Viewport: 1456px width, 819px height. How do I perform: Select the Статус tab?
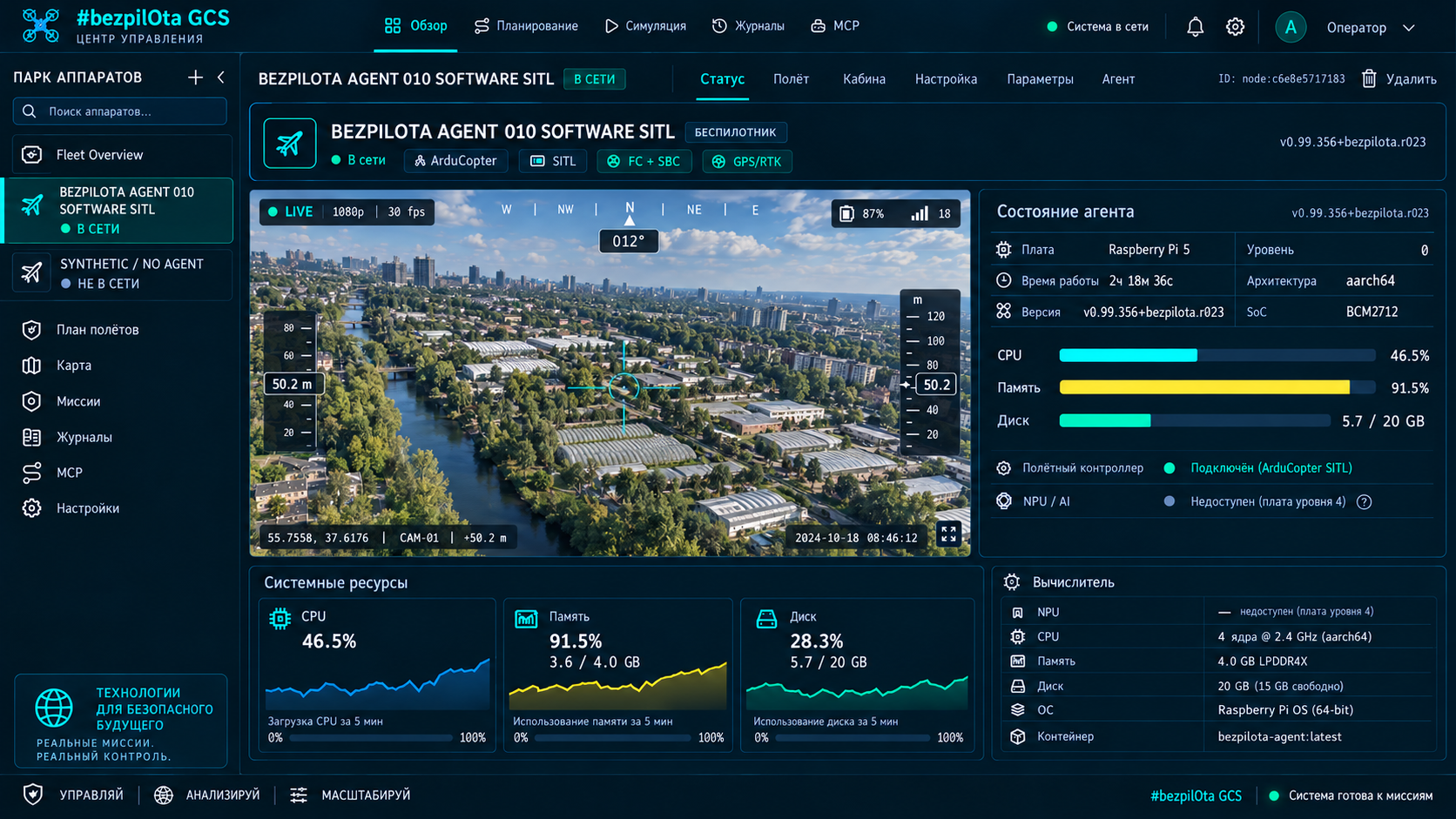click(723, 79)
